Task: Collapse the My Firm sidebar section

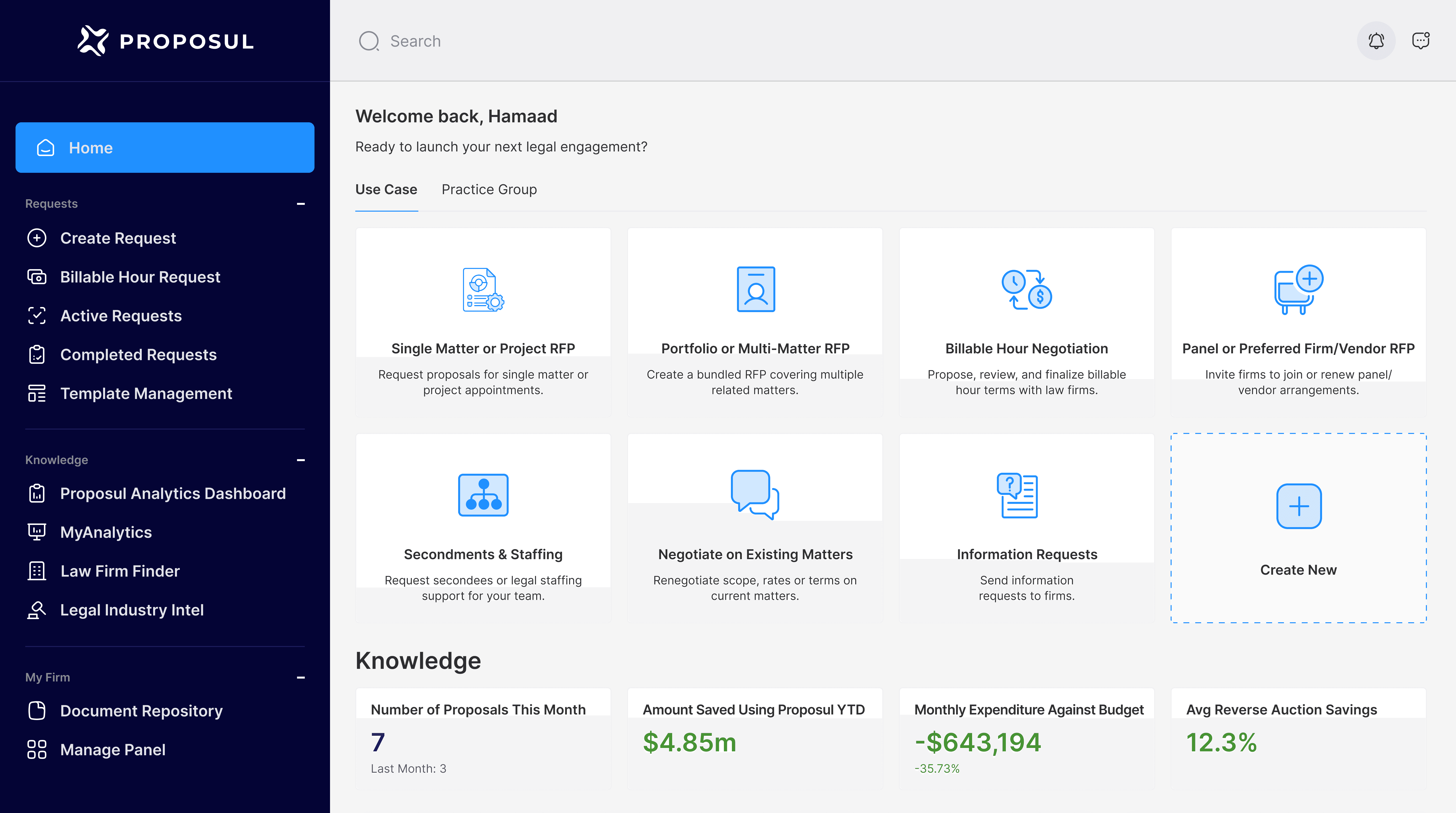Action: click(301, 677)
